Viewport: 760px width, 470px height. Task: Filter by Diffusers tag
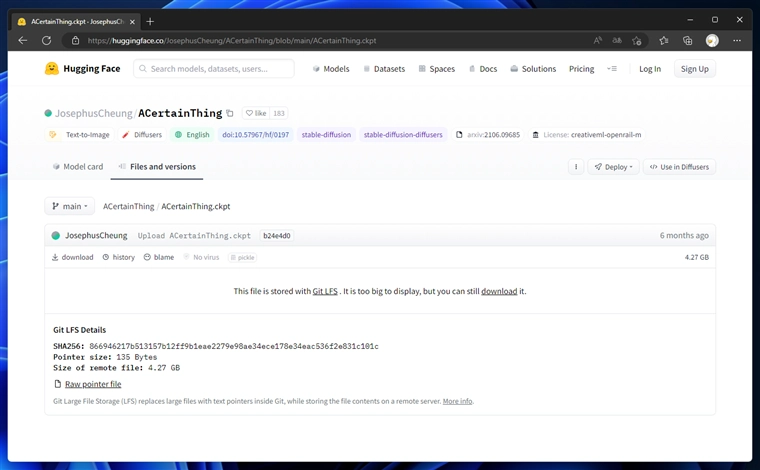(142, 135)
